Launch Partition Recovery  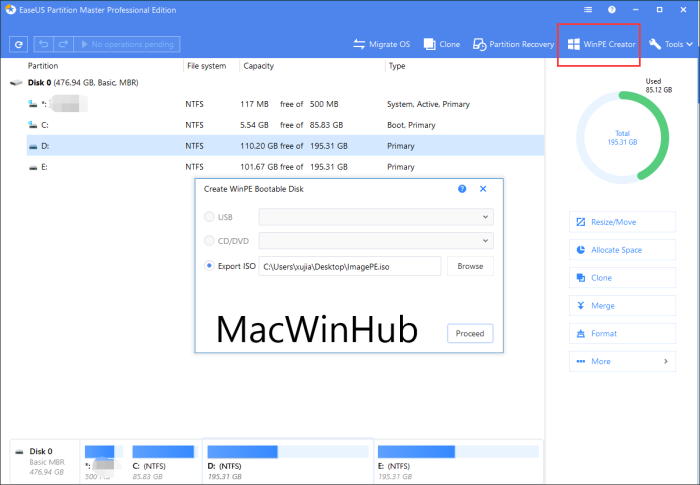[x=513, y=44]
